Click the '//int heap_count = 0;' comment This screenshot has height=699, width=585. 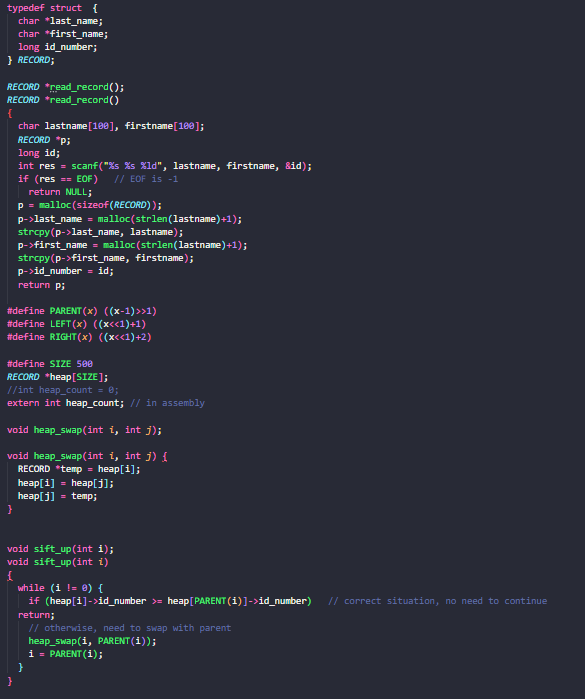[x=63, y=390]
